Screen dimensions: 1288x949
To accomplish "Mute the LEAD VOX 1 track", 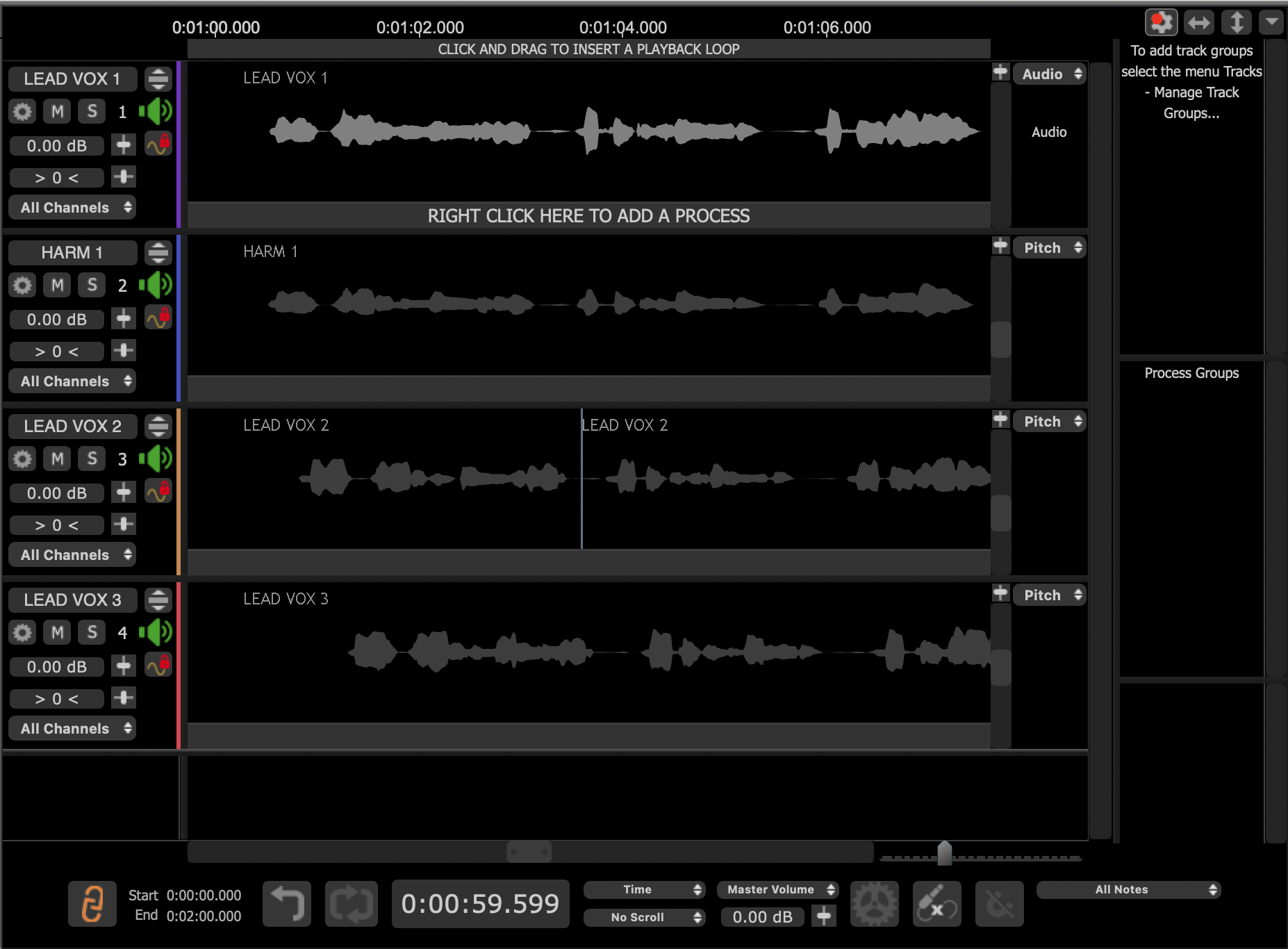I will pyautogui.click(x=57, y=111).
